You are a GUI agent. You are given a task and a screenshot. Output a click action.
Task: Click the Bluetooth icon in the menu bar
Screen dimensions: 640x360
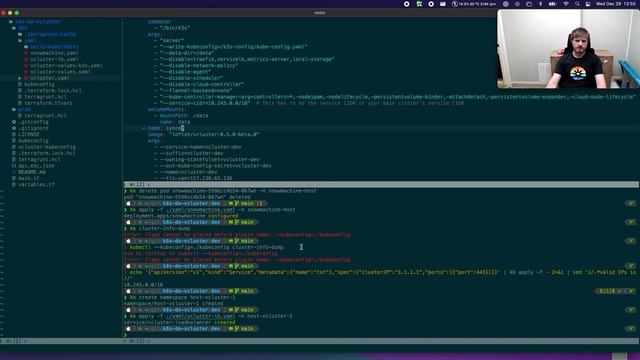540,4
